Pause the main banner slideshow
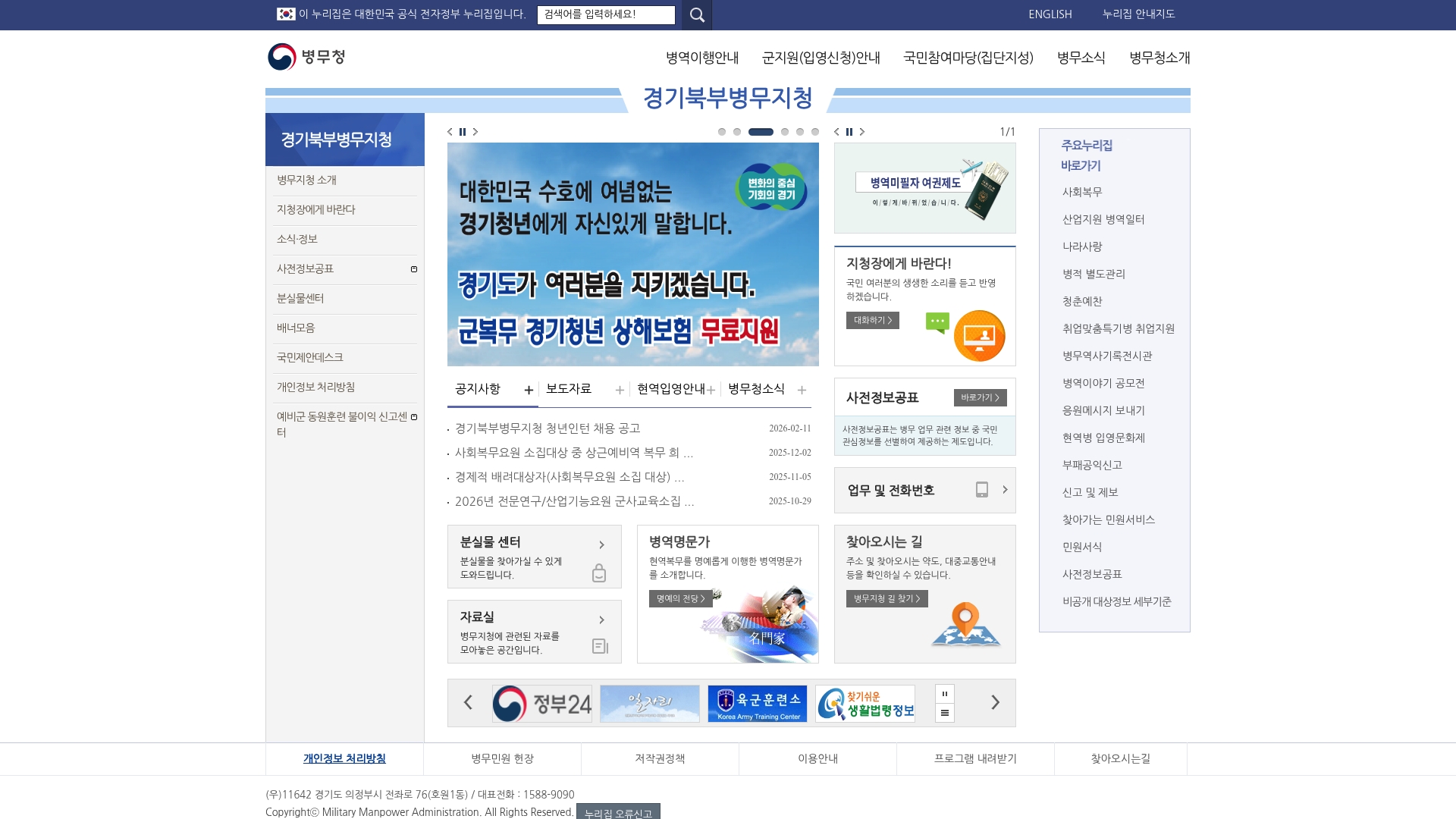The width and height of the screenshot is (1456, 819). click(x=463, y=131)
